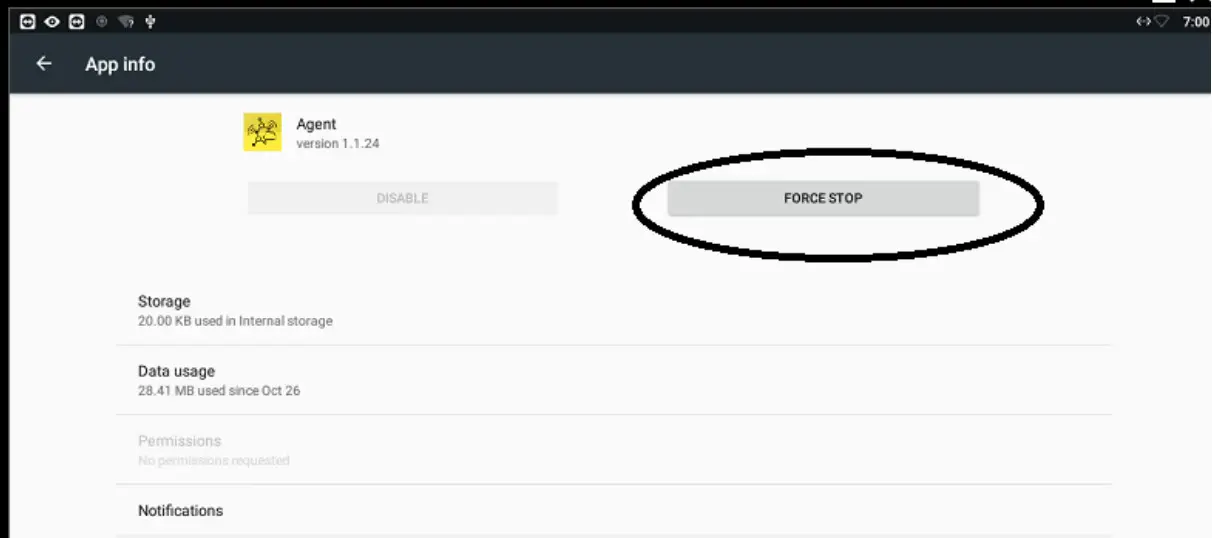Click the yellow Agent app icon
This screenshot has width=1212, height=538.
(x=262, y=132)
